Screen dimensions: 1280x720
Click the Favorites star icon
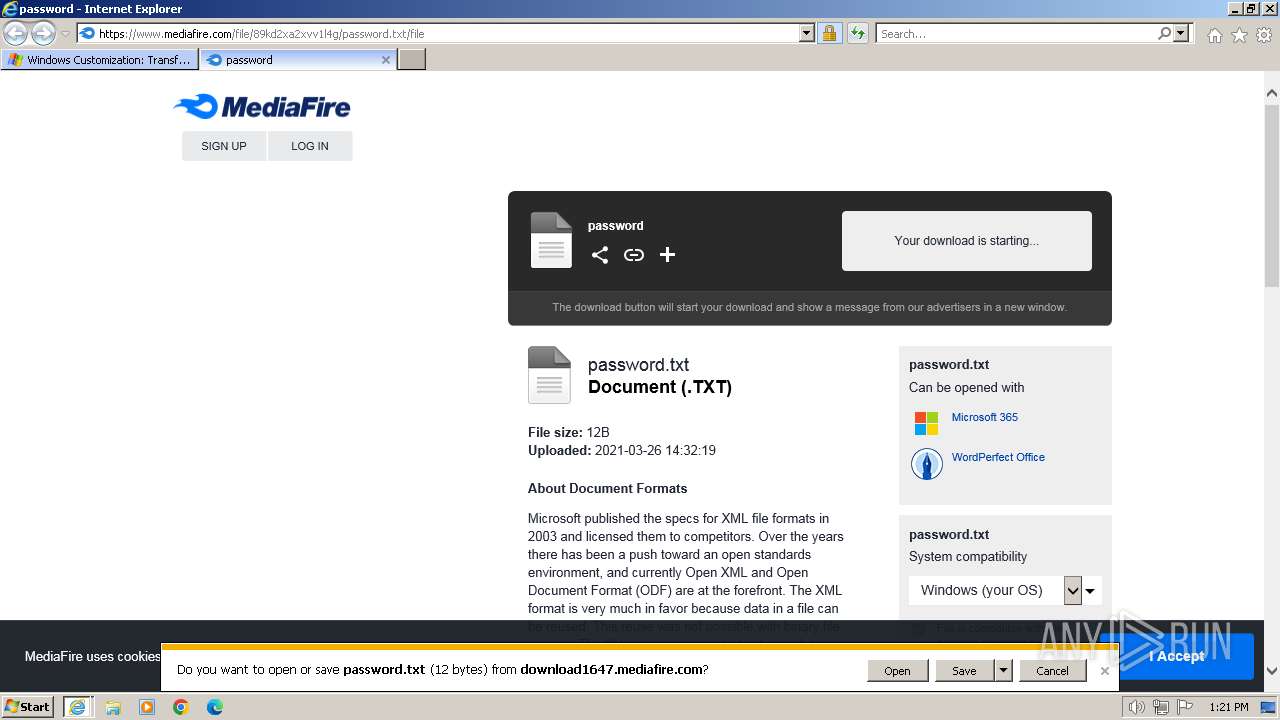[x=1239, y=35]
